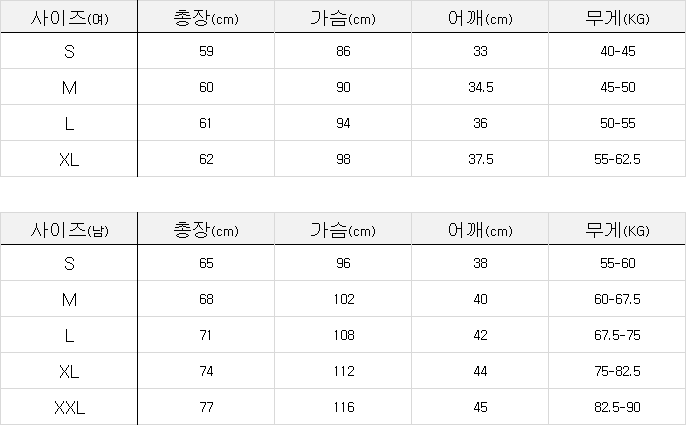Select the 40-45 weight range cell
Screen dimensions: 686x425
(x=616, y=51)
